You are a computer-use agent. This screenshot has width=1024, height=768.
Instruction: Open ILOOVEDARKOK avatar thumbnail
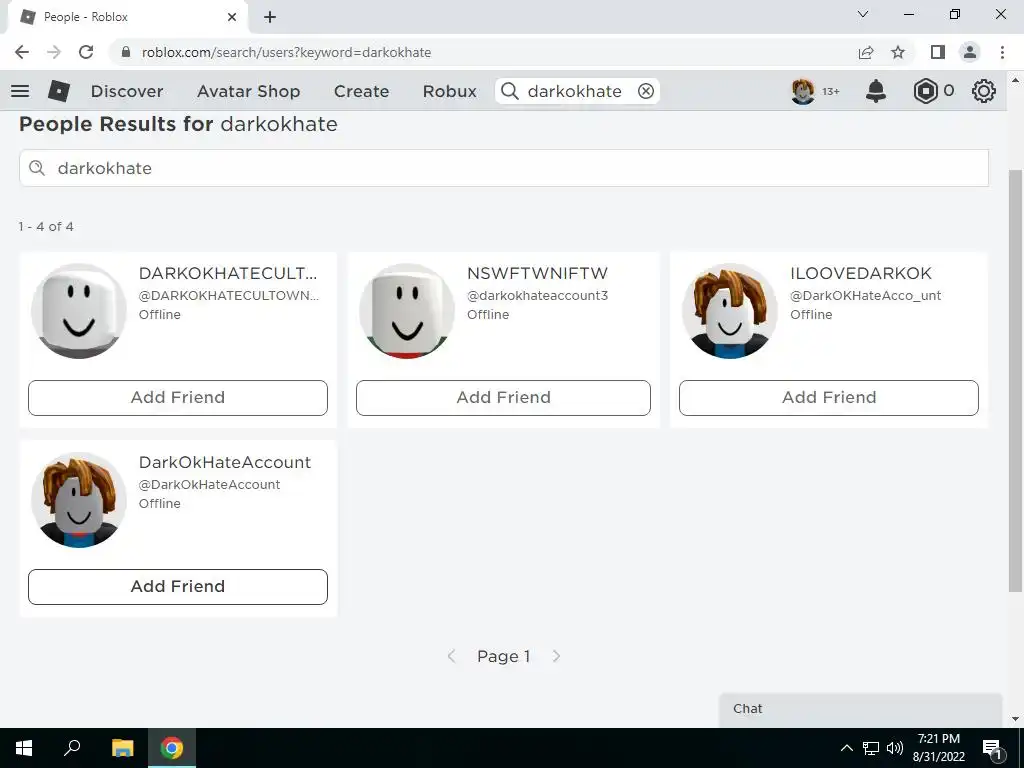[730, 311]
